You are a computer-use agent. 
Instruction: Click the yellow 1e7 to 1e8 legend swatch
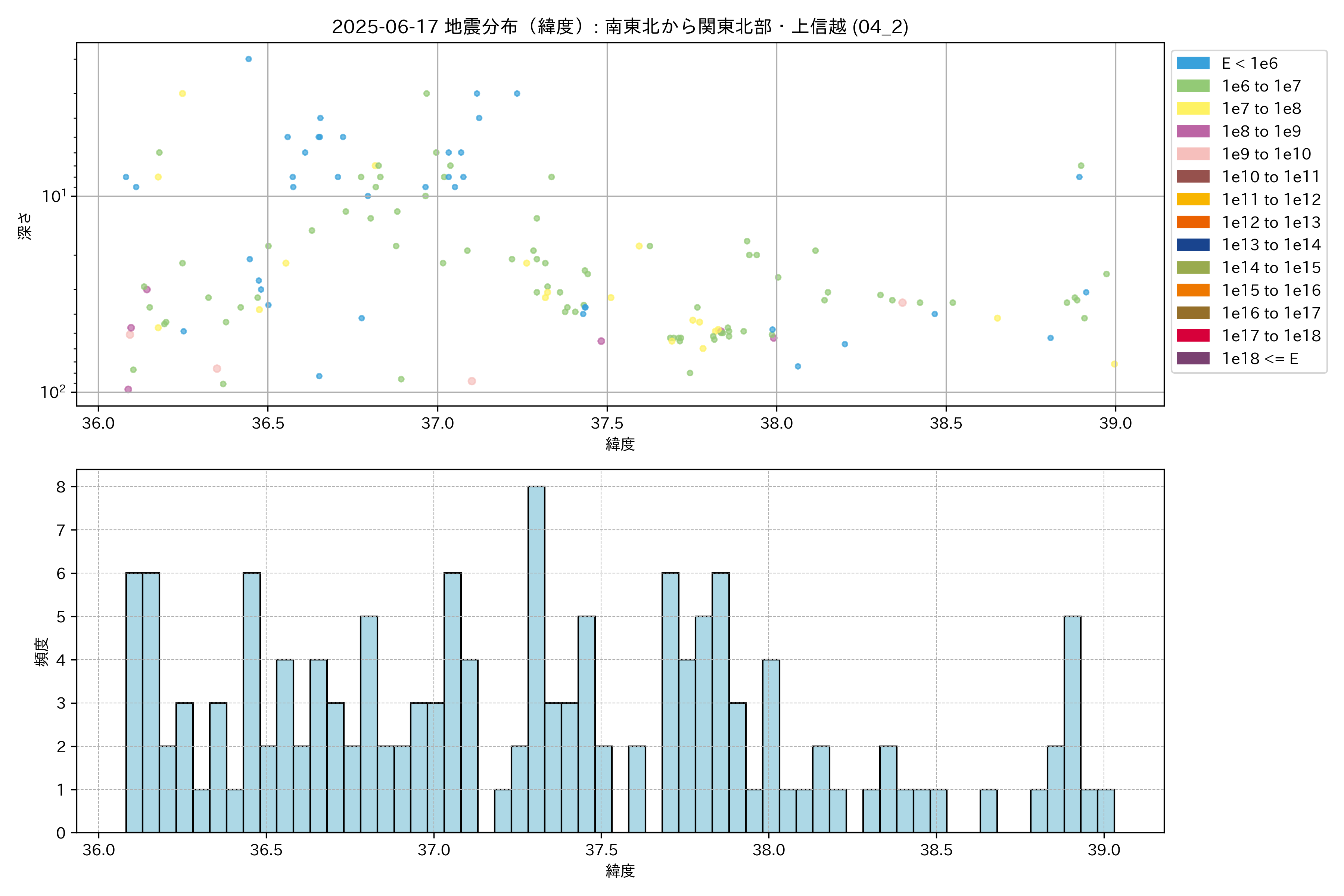[x=1193, y=109]
